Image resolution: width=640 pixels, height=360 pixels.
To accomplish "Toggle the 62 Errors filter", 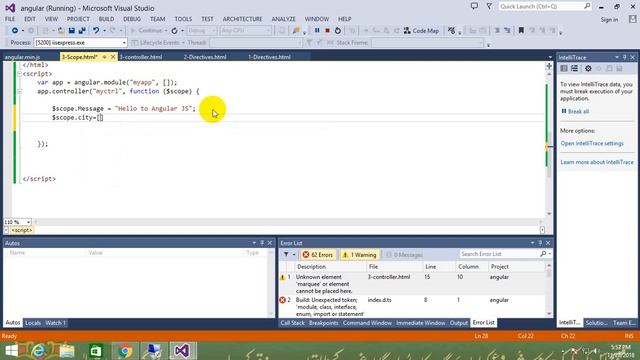I will 318,255.
